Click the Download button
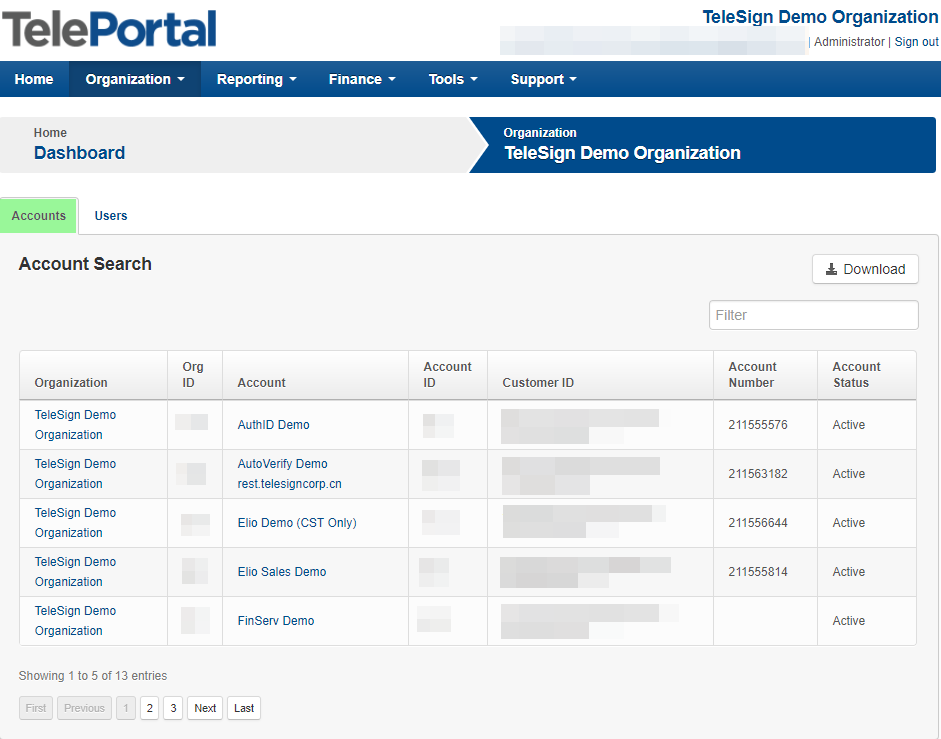The width and height of the screenshot is (941, 739). pyautogui.click(x=864, y=269)
